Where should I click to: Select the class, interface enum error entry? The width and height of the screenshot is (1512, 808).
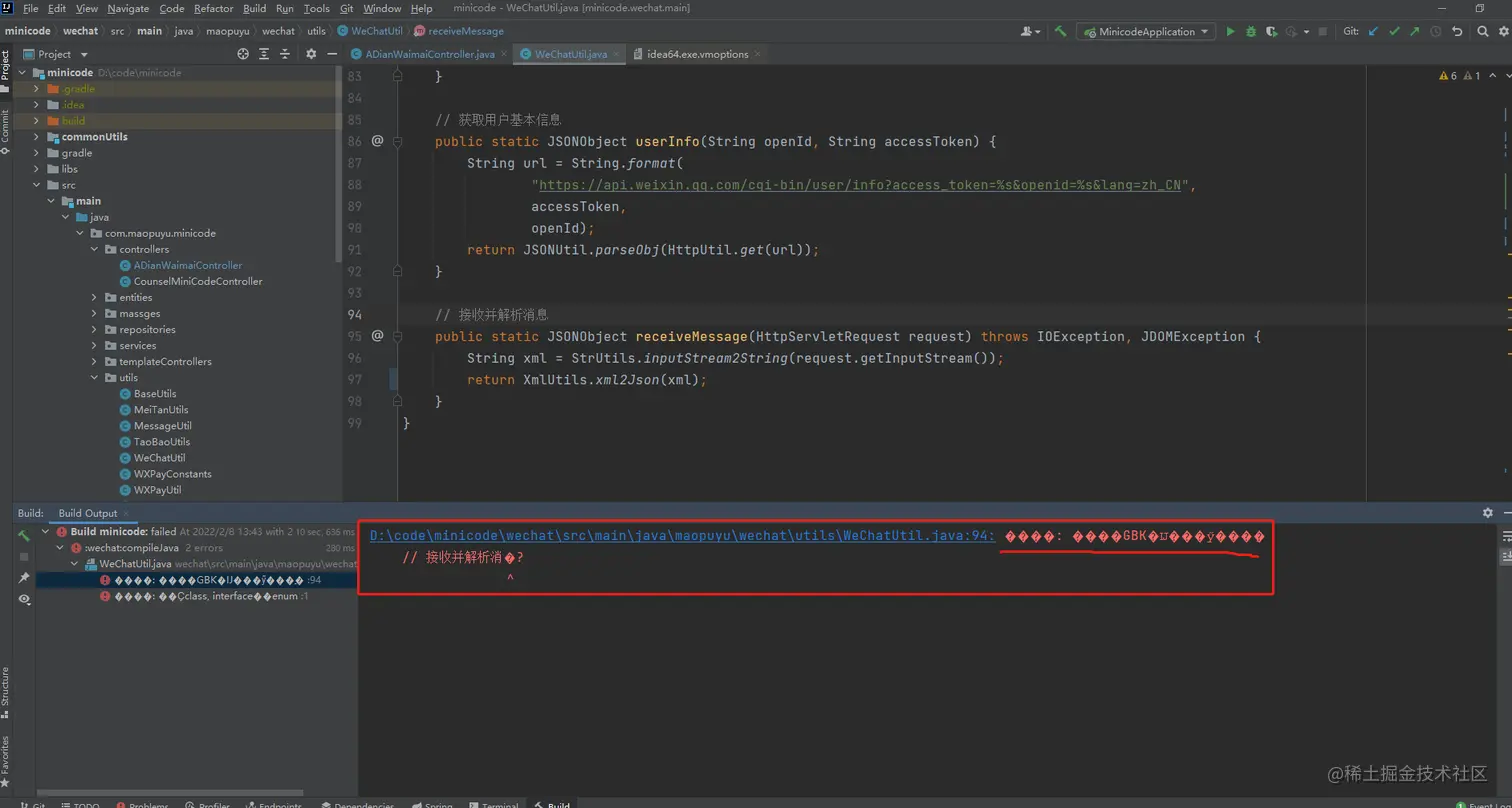pos(205,596)
